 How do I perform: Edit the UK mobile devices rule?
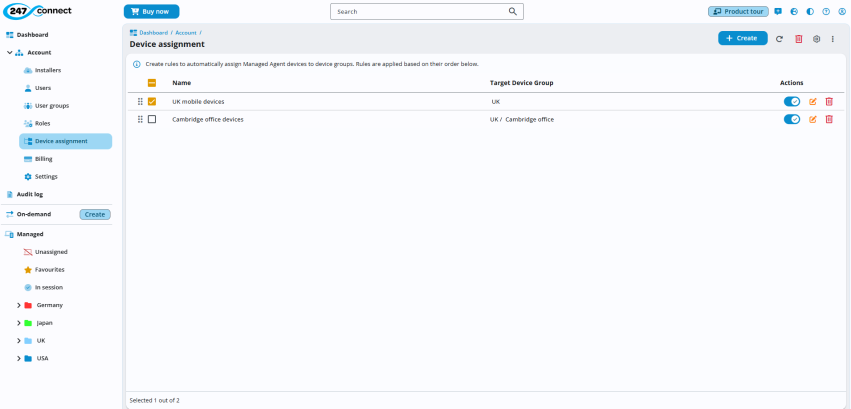point(812,101)
